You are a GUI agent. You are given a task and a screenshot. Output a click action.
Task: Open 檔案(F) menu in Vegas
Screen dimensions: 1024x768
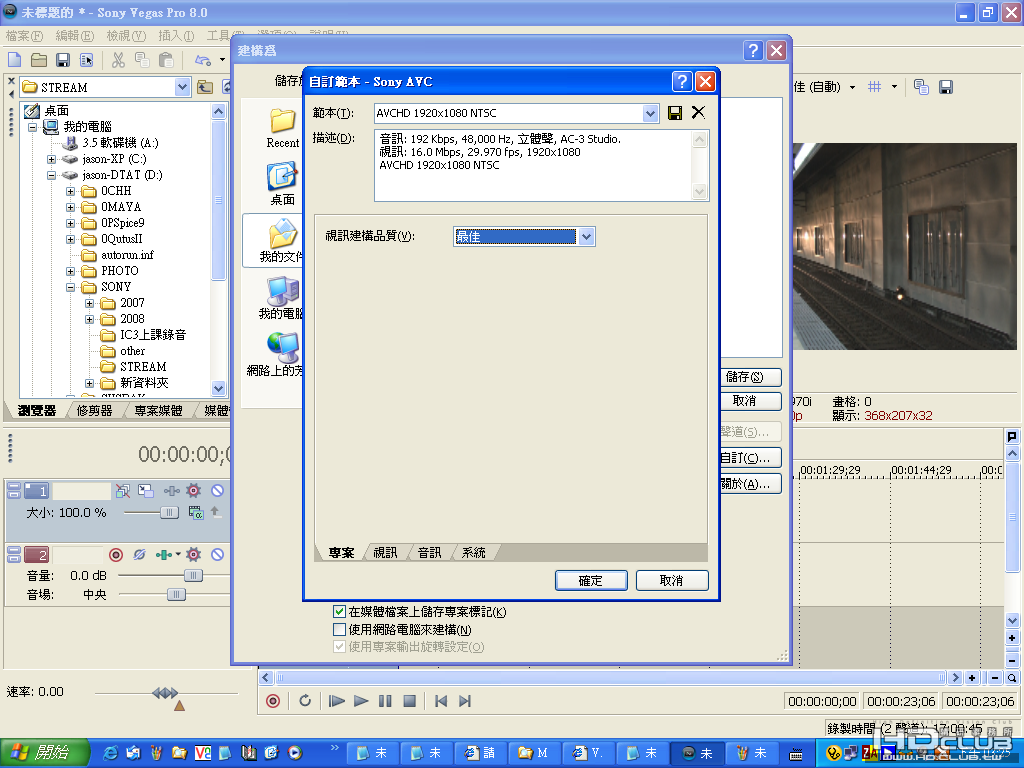pos(24,36)
